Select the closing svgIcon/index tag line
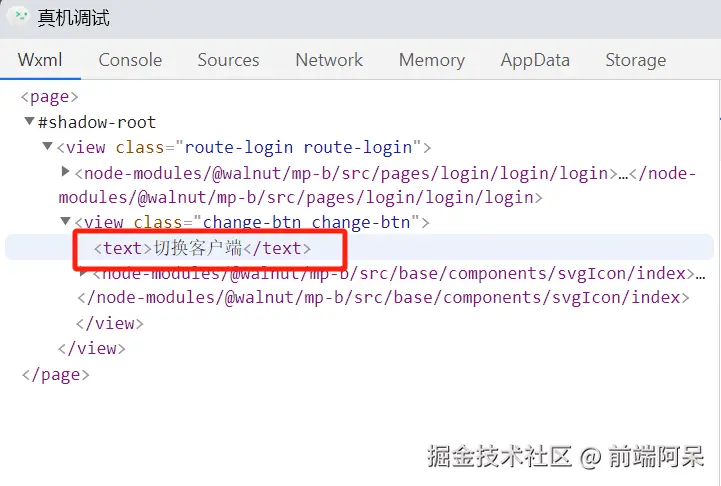Screen dimensions: 721x486 coord(378,298)
